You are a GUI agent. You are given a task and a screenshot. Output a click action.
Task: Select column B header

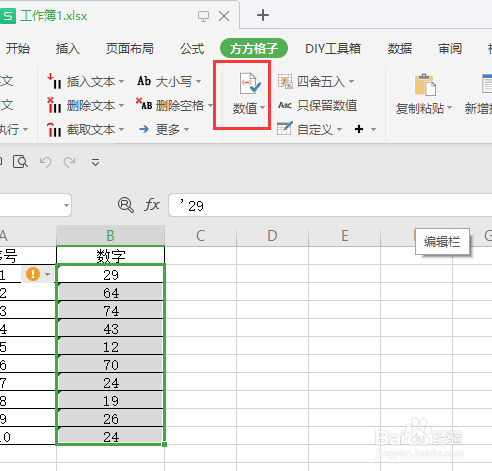110,236
